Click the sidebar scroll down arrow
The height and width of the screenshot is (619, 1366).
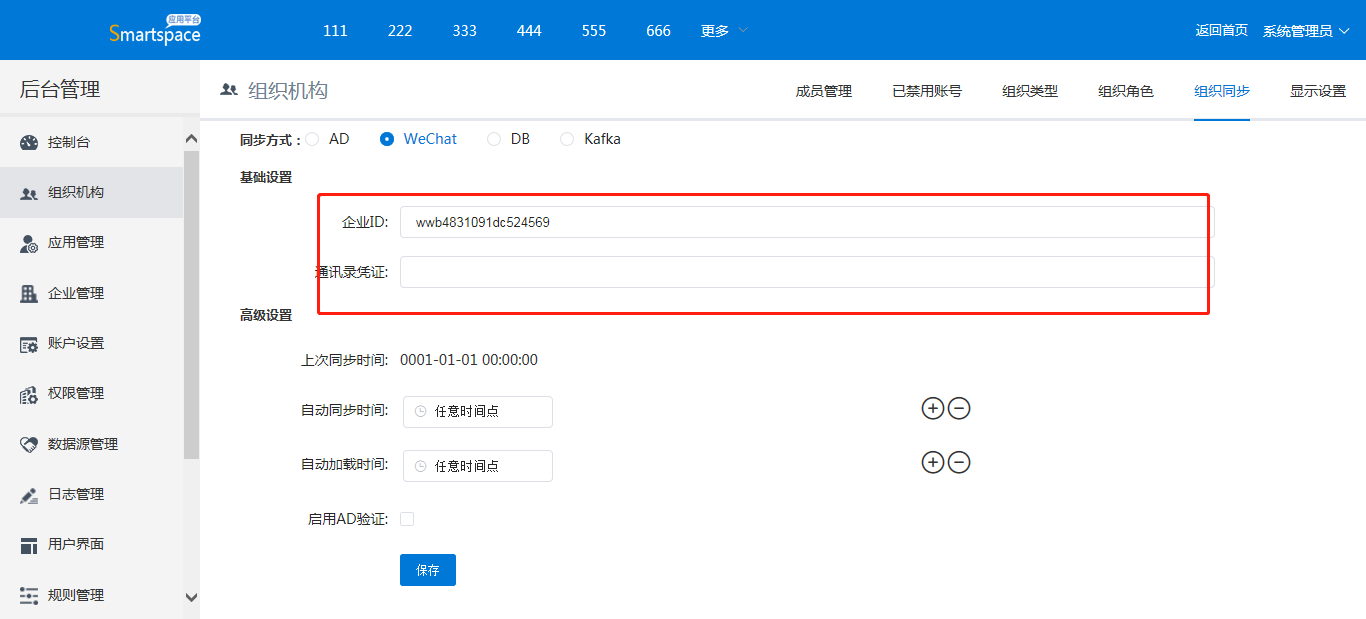tap(192, 597)
